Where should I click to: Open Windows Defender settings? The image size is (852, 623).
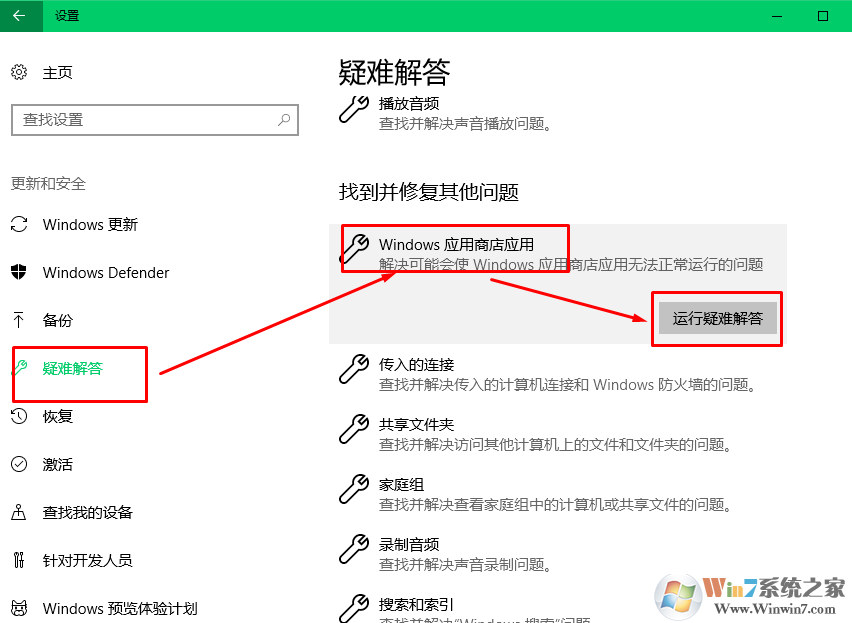(106, 272)
